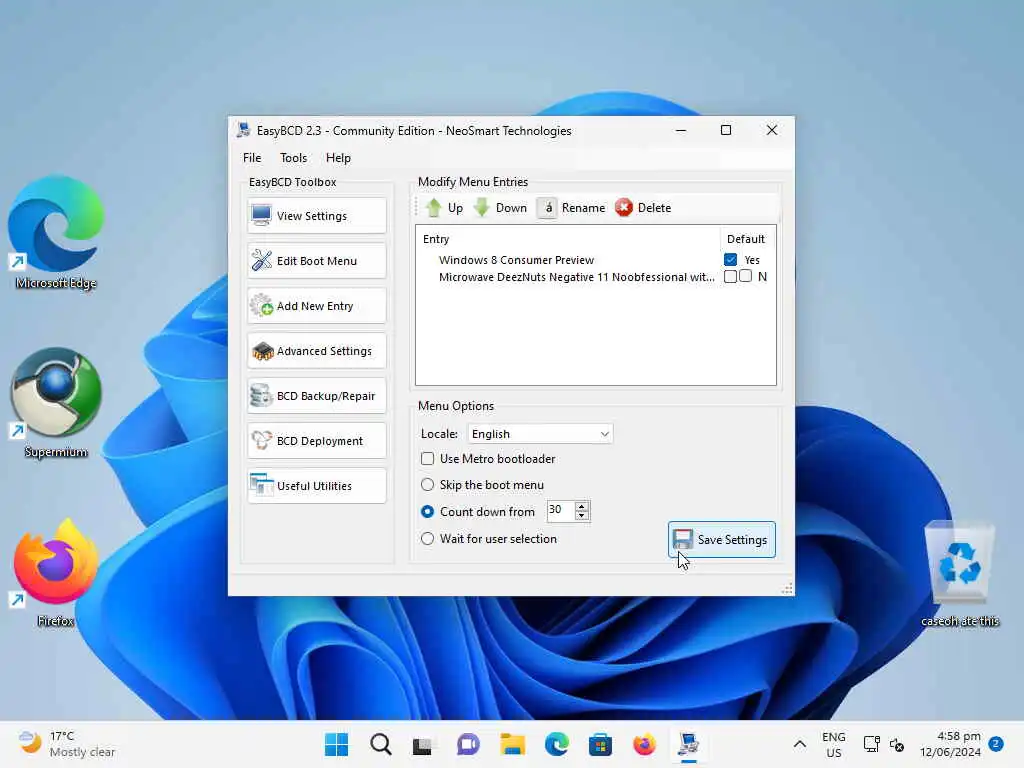Open the network status tray icon

click(x=871, y=744)
